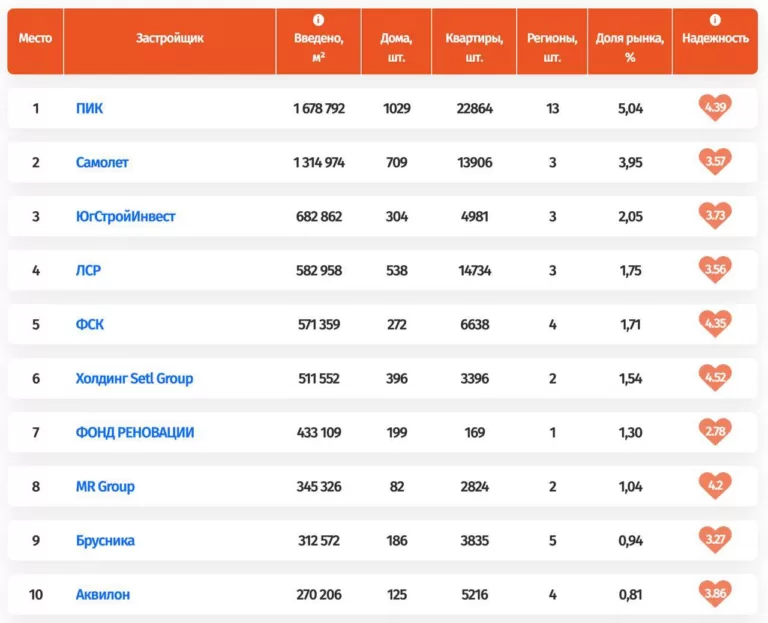The height and width of the screenshot is (623, 768).
Task: Click Setl Group heart rating 4.52
Action: (714, 378)
